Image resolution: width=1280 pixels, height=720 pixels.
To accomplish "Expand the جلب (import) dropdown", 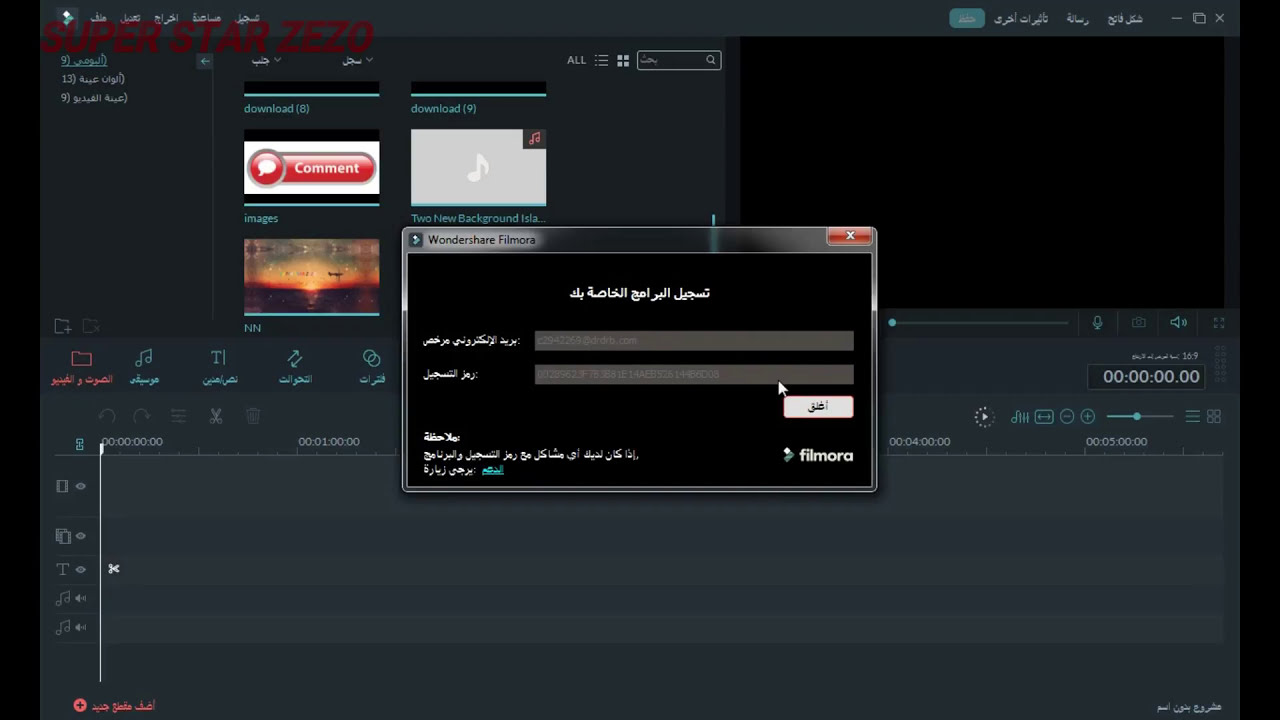I will click(x=265, y=61).
